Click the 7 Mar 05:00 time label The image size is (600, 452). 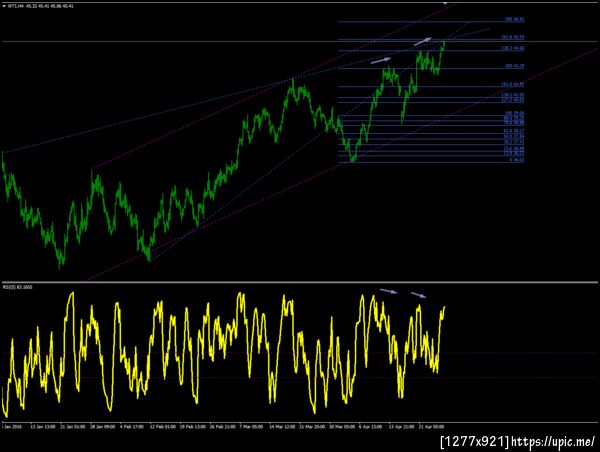pos(252,426)
